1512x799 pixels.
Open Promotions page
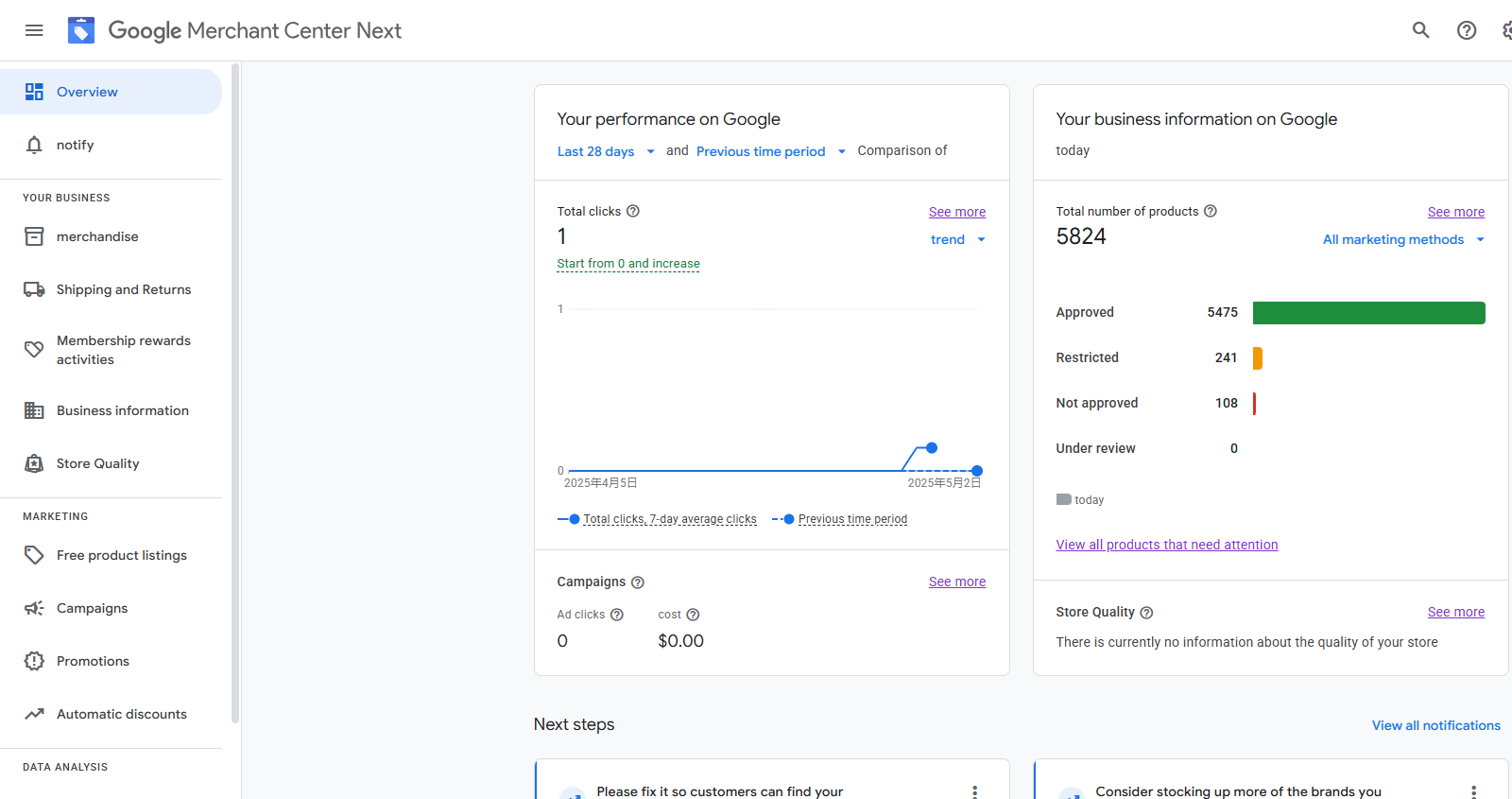(x=111, y=661)
